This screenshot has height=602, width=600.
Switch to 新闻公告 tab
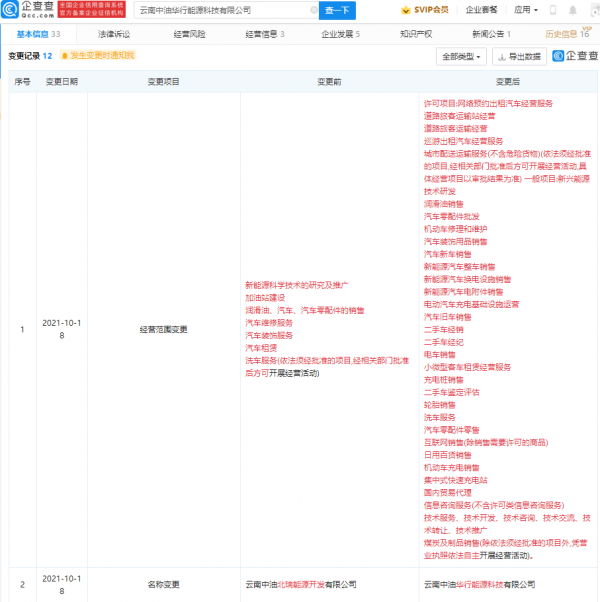[x=491, y=34]
